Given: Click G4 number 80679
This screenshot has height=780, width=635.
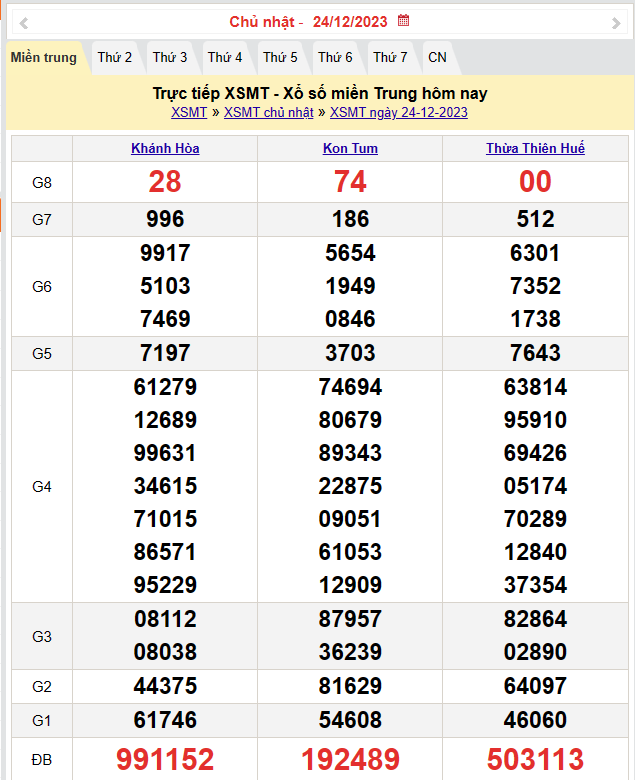Looking at the screenshot, I should pos(351,420).
